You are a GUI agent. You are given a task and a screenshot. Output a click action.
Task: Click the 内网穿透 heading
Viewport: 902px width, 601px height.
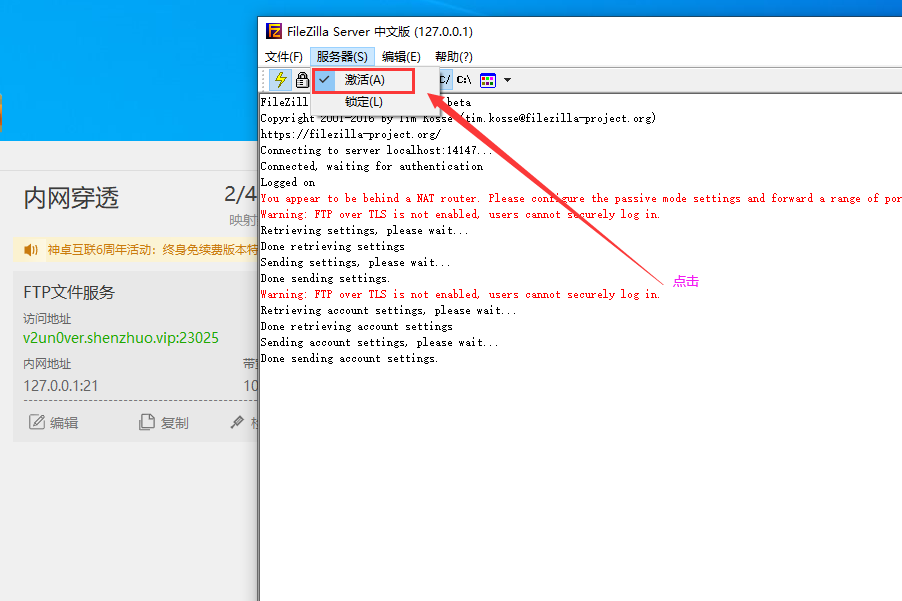coord(71,198)
